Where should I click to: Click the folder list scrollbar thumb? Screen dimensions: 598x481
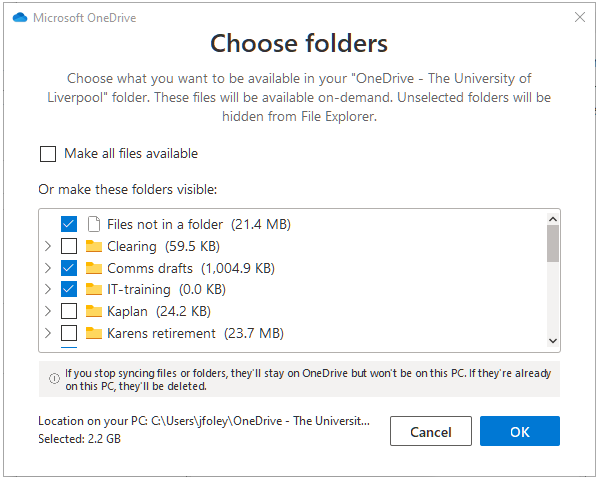click(553, 243)
